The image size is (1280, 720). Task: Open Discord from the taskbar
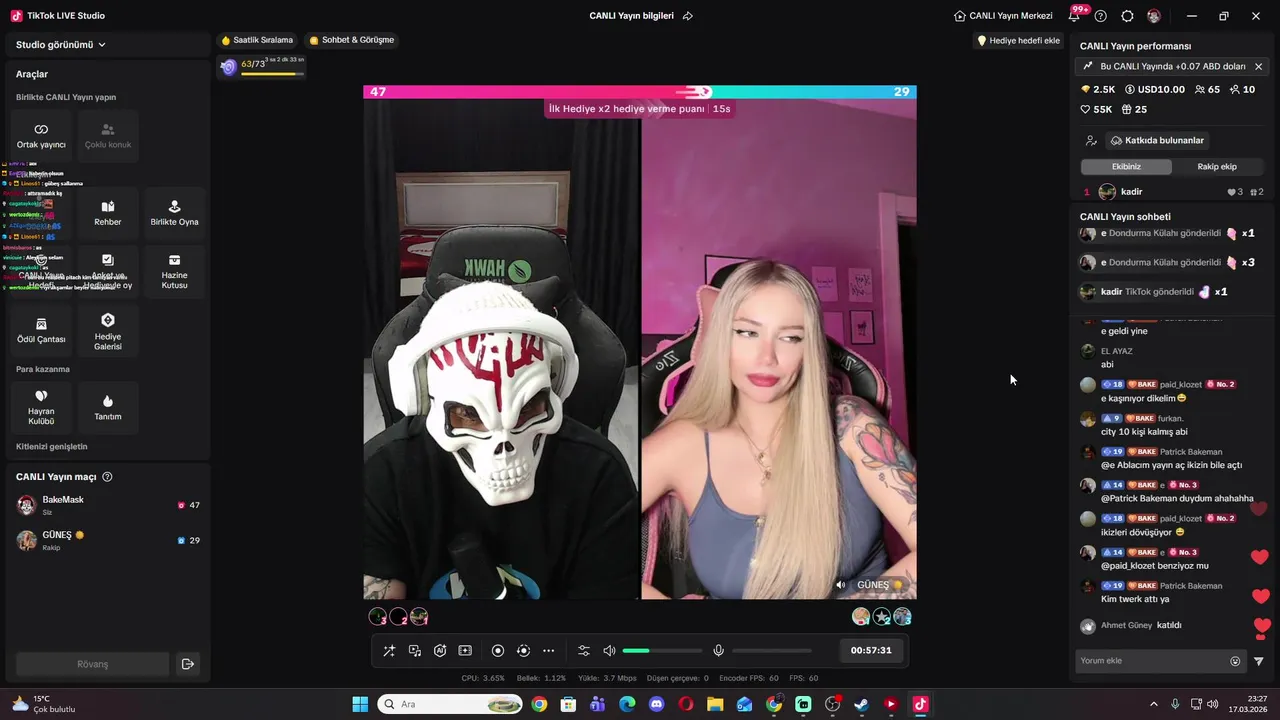[656, 704]
